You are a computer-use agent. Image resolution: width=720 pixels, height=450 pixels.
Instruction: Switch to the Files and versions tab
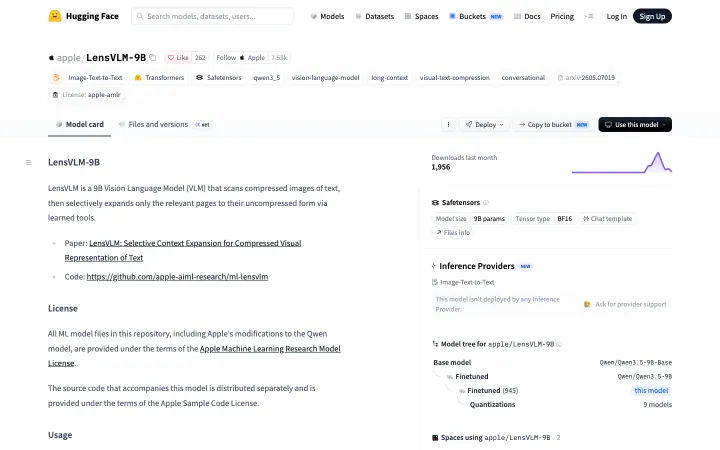coord(164,124)
